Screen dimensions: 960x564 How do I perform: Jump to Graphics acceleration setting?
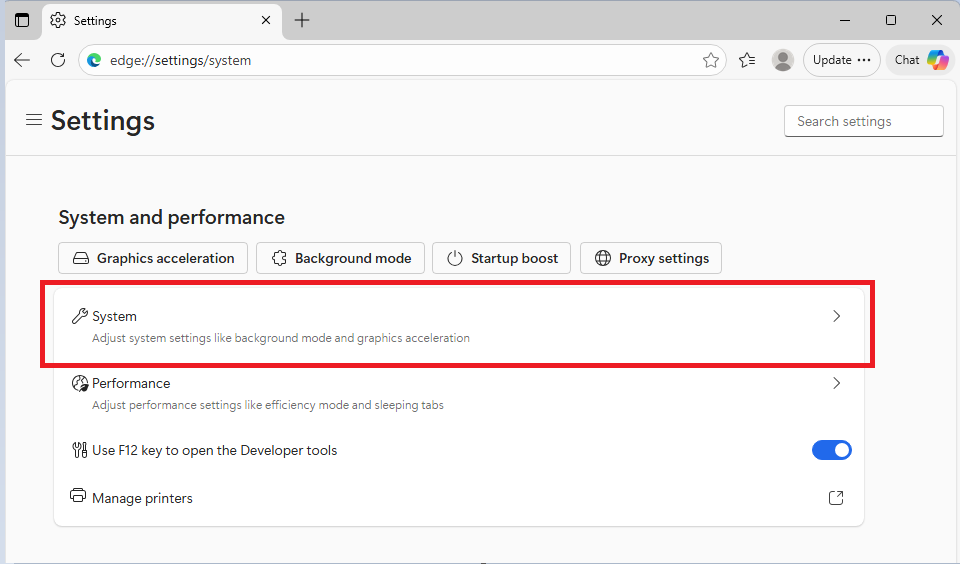coord(153,258)
